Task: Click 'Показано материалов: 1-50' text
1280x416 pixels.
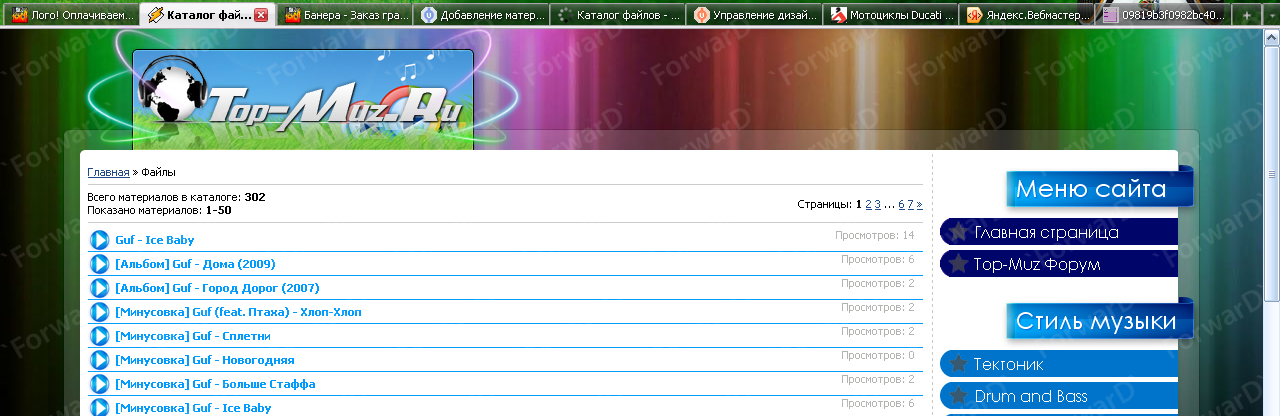Action: click(159, 210)
